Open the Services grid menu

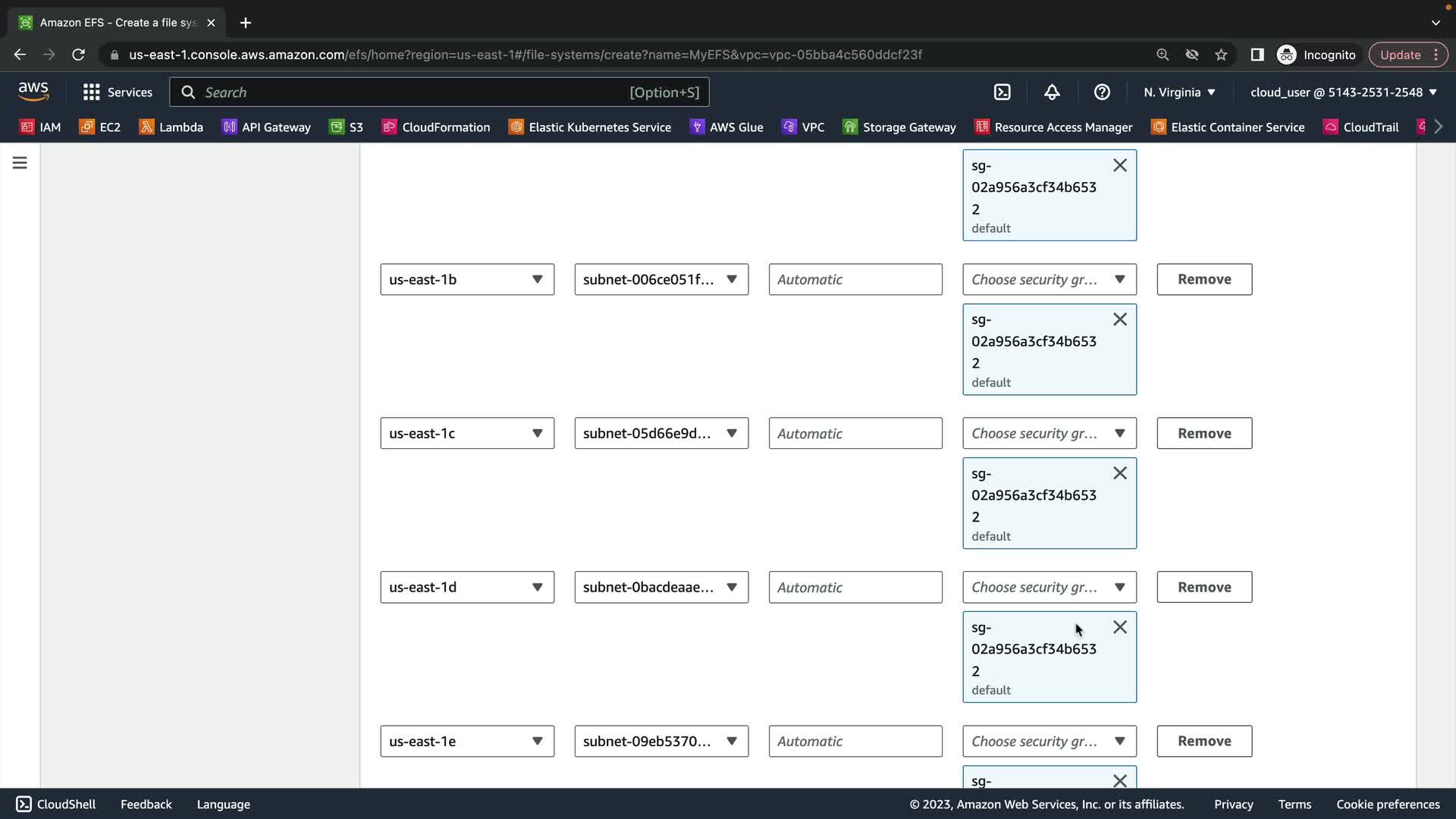[x=118, y=93]
